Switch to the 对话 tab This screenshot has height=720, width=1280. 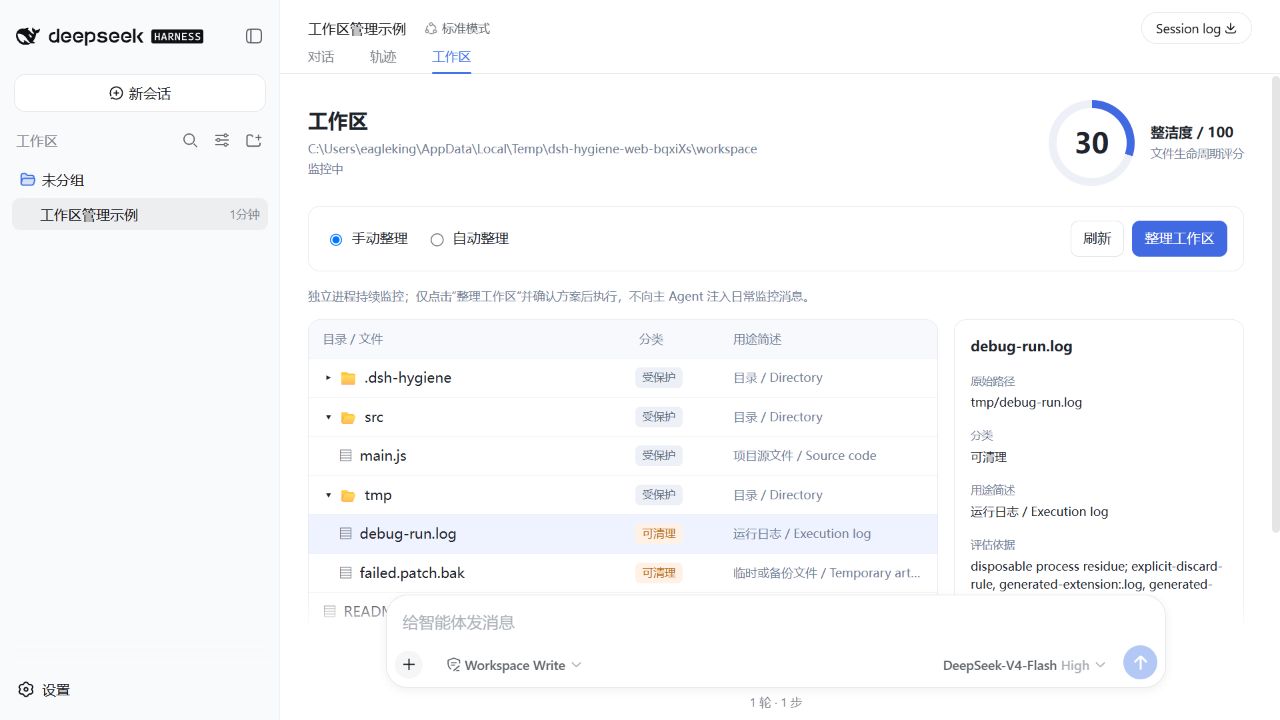pos(321,57)
